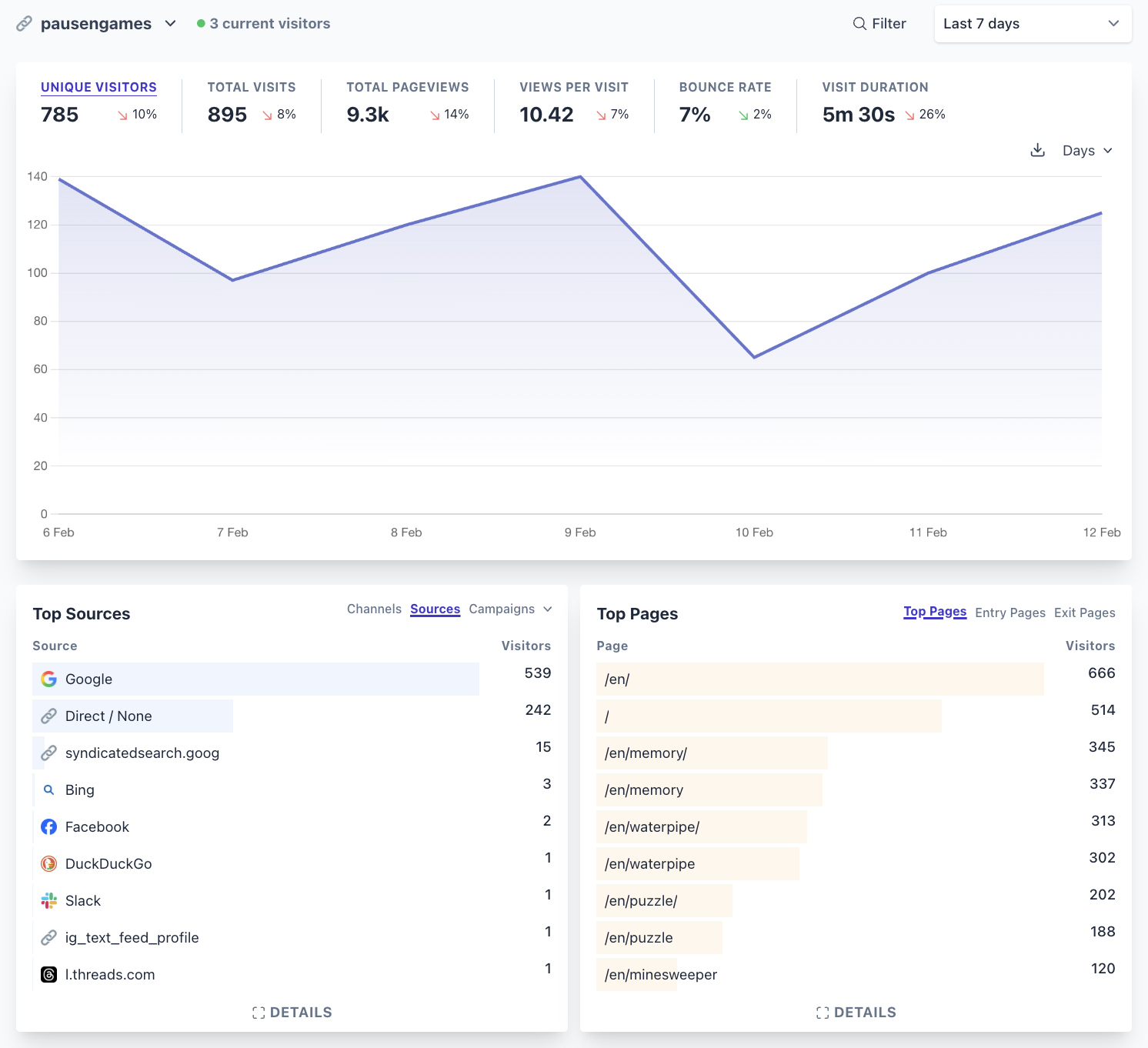Screen dimensions: 1148x1048
Task: Click the 7 Feb data point on chart
Action: click(232, 280)
